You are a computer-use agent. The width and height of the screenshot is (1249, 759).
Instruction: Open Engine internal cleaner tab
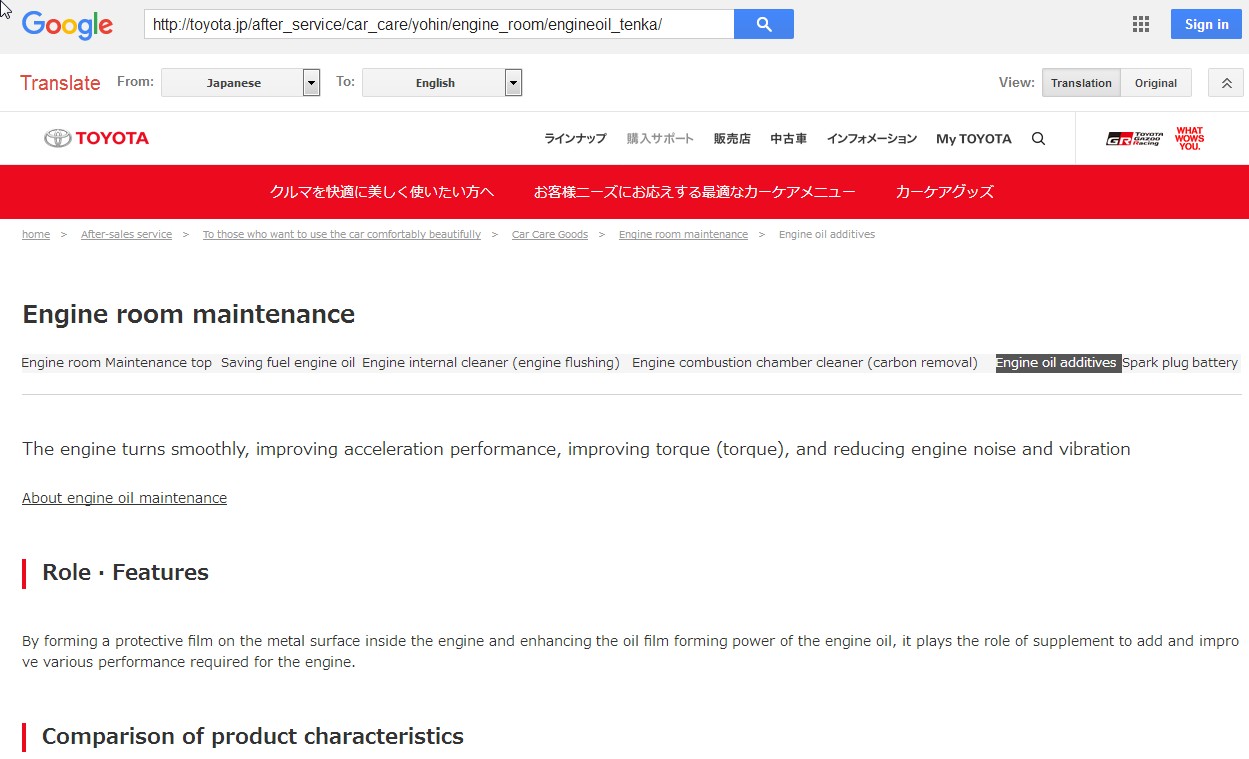pos(491,363)
